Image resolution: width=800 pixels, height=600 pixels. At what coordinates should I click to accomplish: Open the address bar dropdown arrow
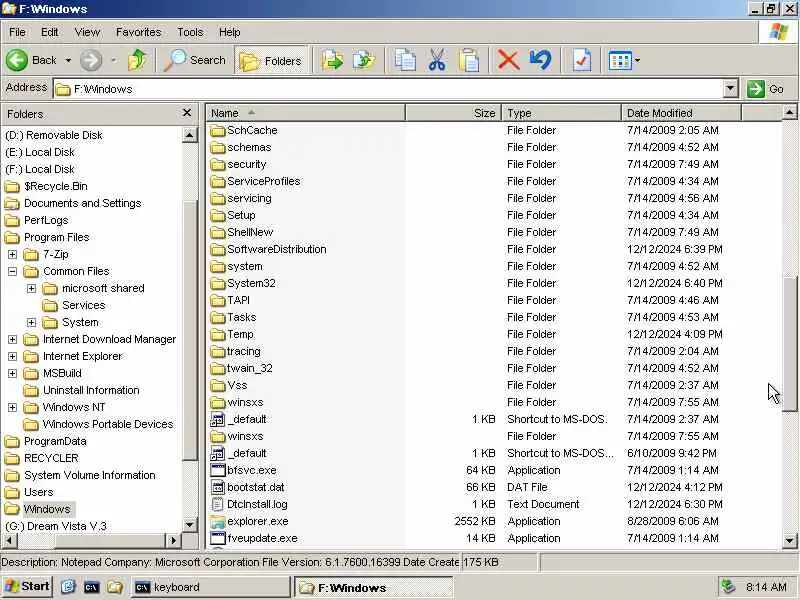click(730, 89)
